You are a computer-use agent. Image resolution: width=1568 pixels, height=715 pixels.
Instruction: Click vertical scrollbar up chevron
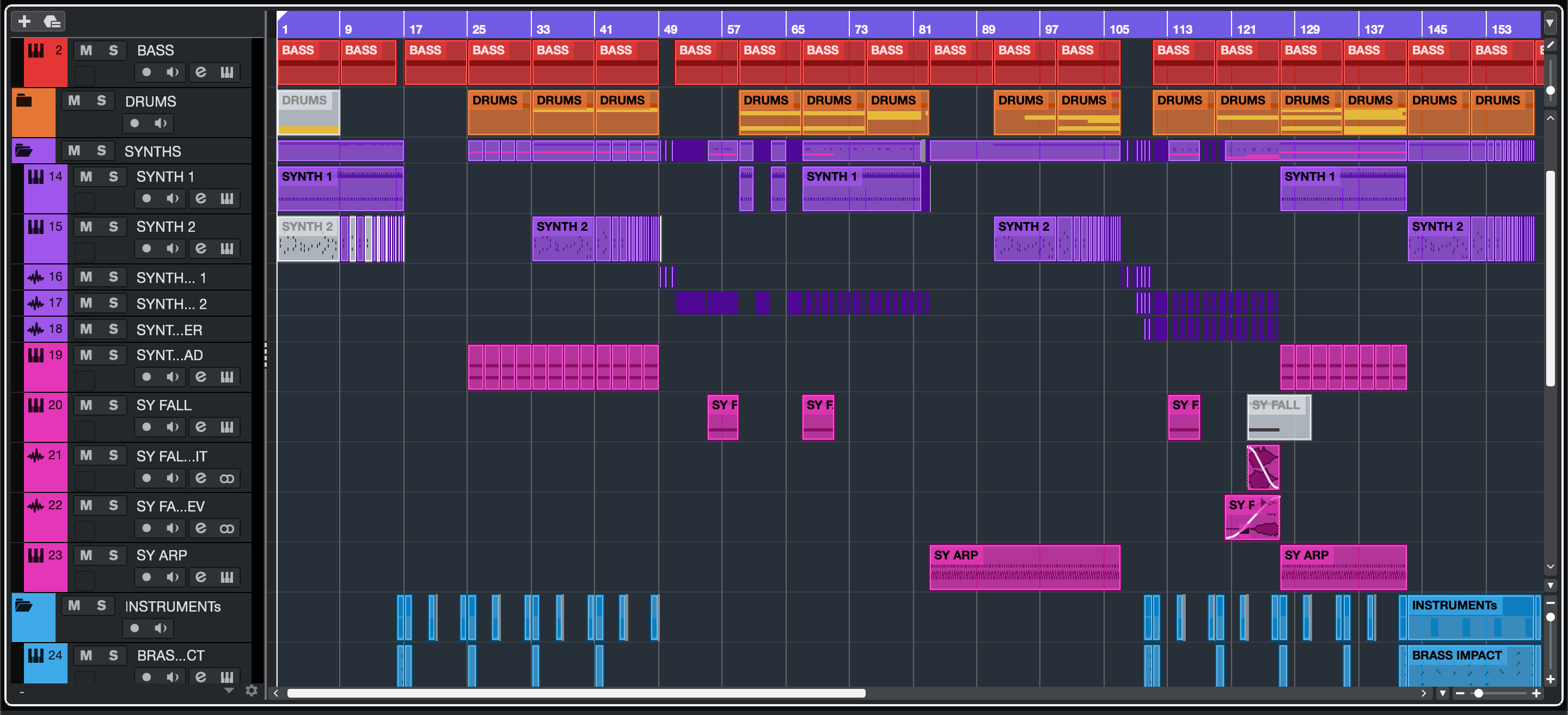1551,118
